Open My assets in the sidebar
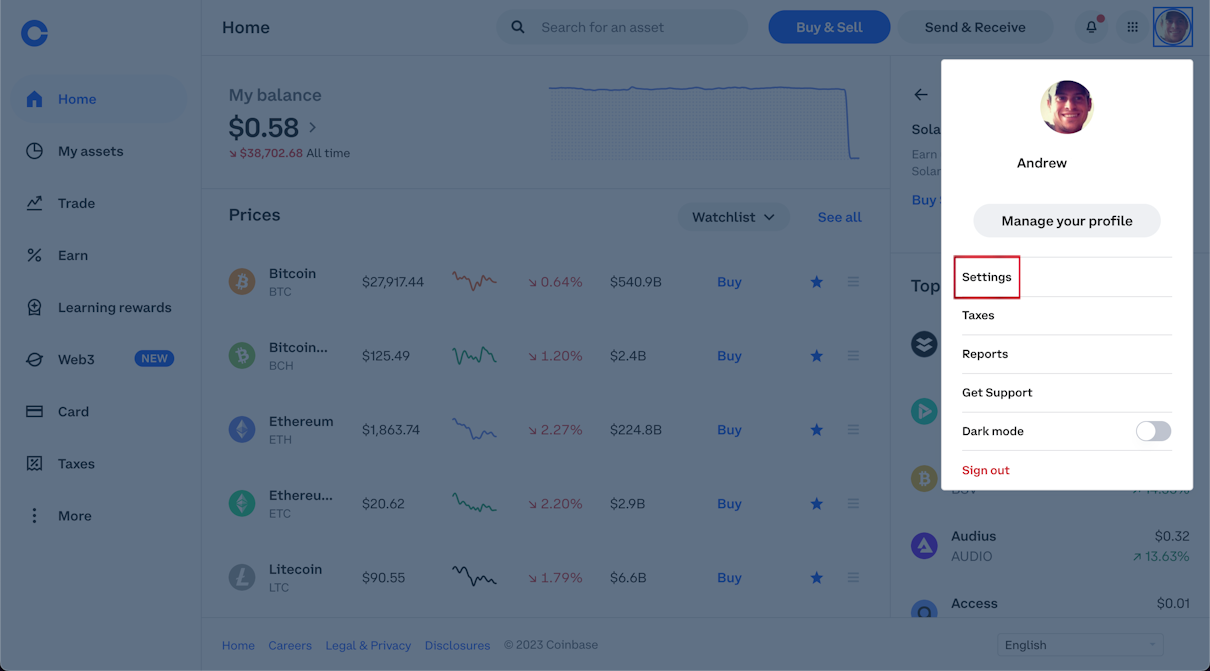 pyautogui.click(x=99, y=151)
